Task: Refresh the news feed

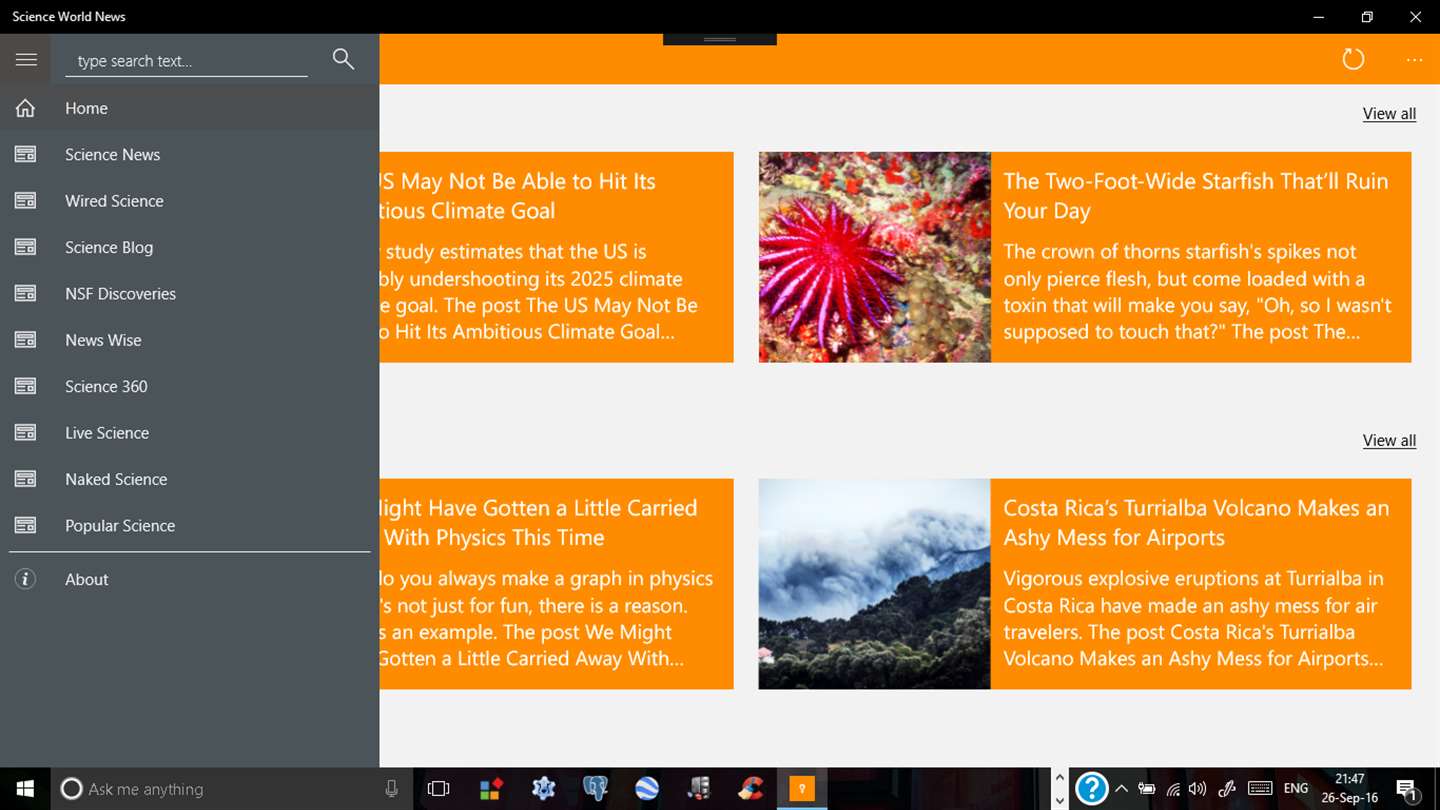Action: coord(1353,59)
